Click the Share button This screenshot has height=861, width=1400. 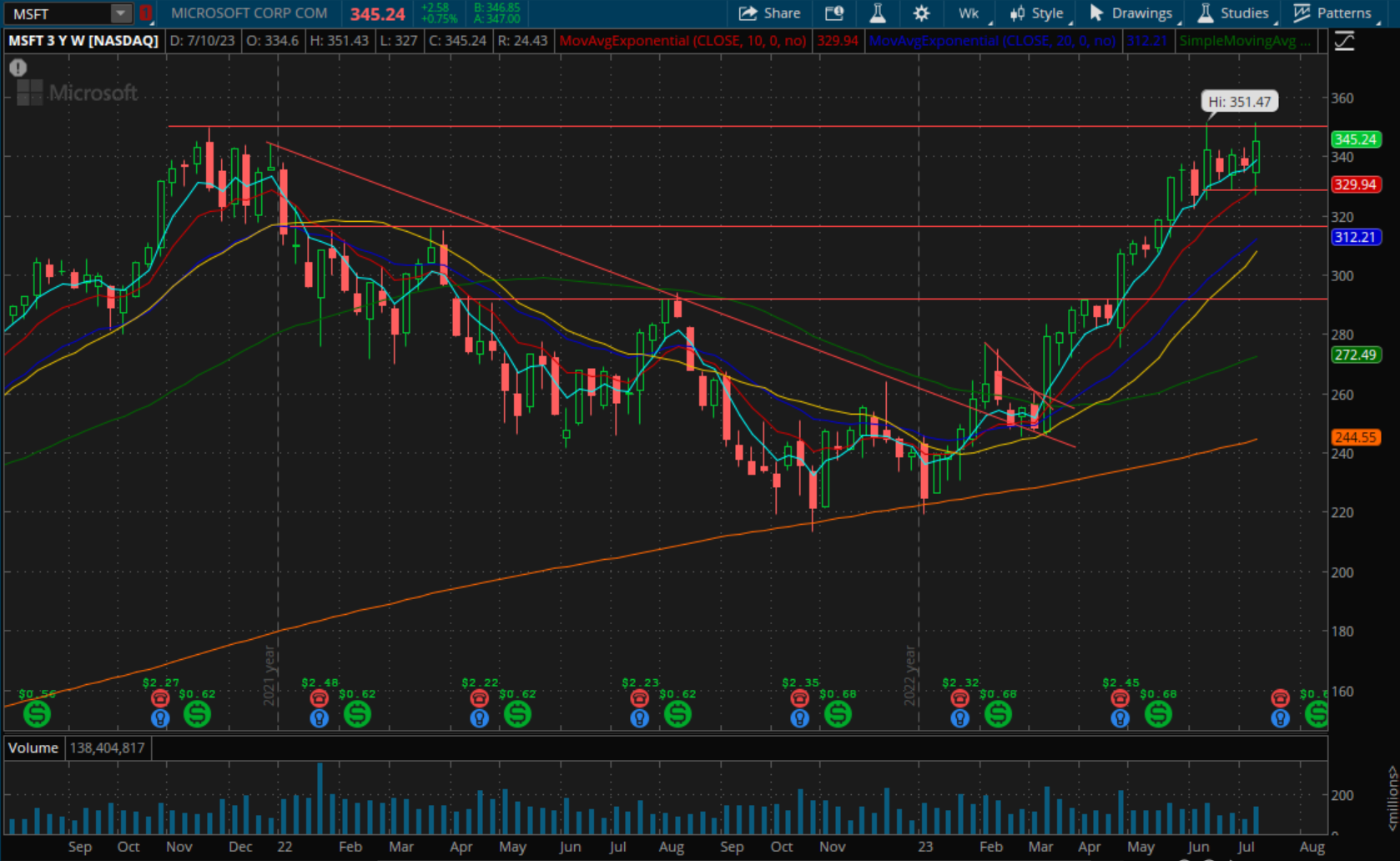pos(769,13)
